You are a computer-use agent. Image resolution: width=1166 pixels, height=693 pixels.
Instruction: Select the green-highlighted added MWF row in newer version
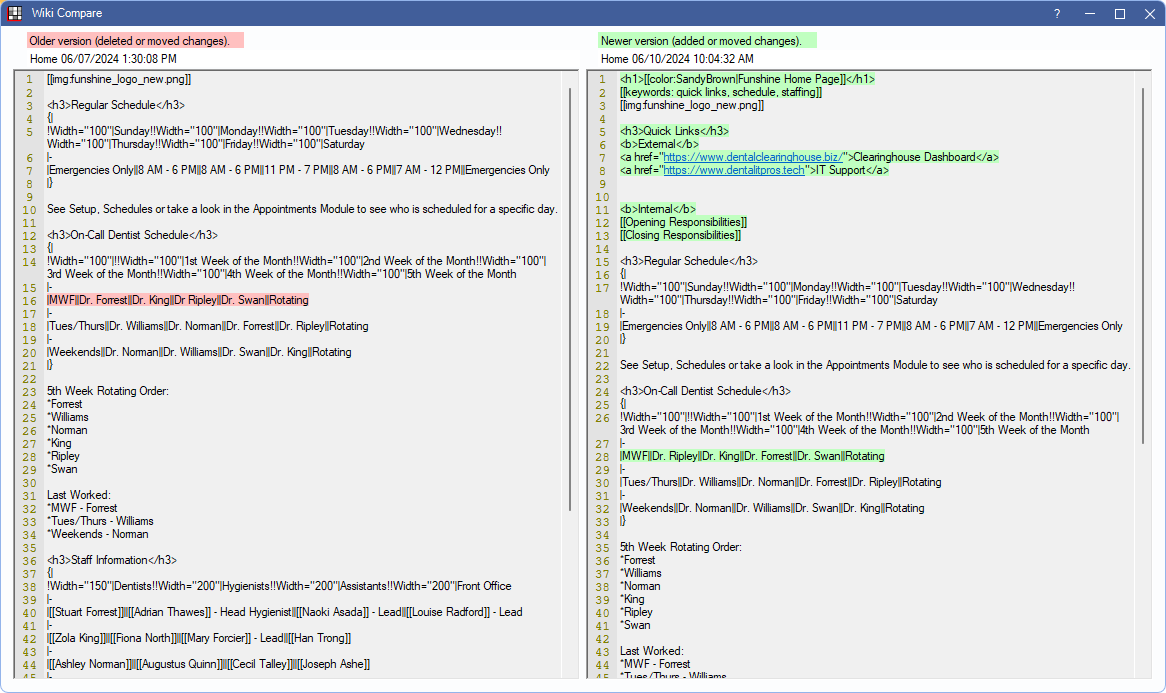(752, 456)
